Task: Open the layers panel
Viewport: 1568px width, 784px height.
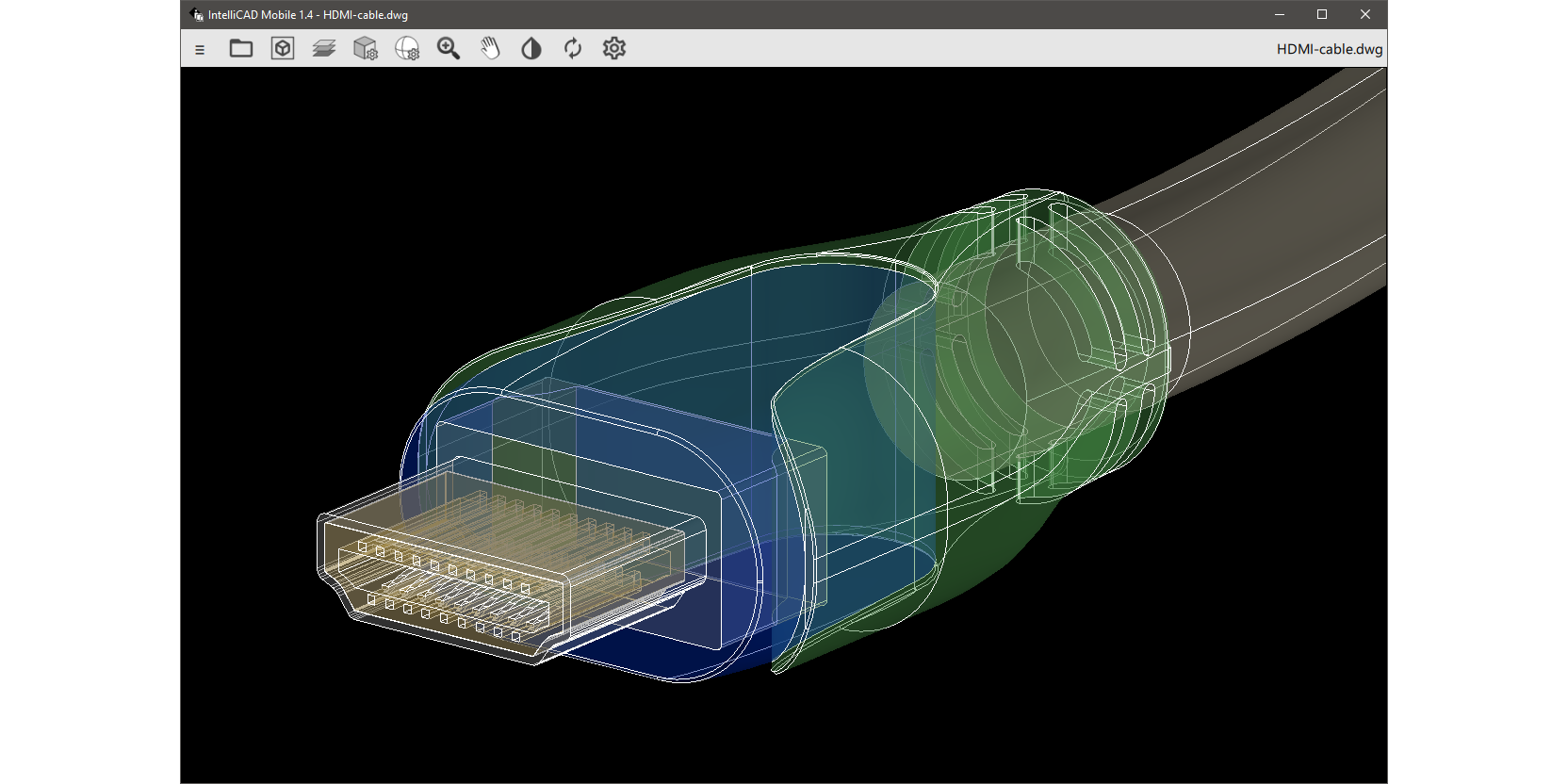Action: pyautogui.click(x=324, y=48)
